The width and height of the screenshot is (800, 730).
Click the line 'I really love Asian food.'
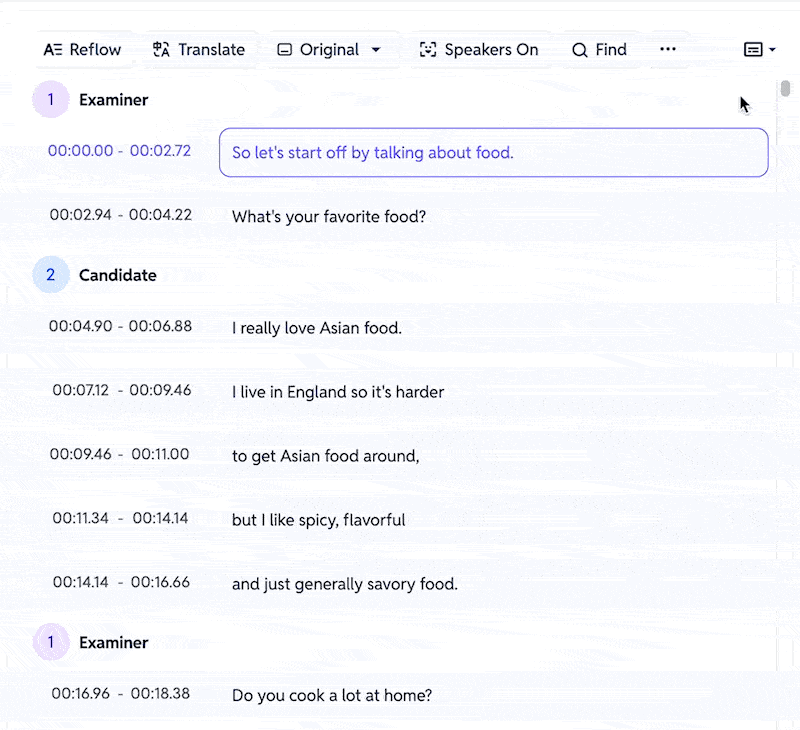click(x=317, y=328)
